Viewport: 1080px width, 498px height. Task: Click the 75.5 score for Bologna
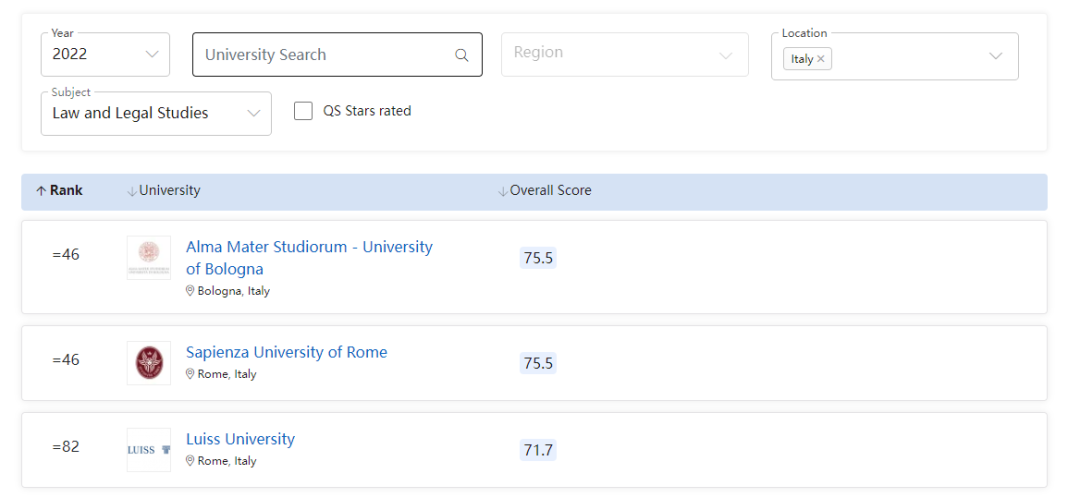click(x=538, y=258)
